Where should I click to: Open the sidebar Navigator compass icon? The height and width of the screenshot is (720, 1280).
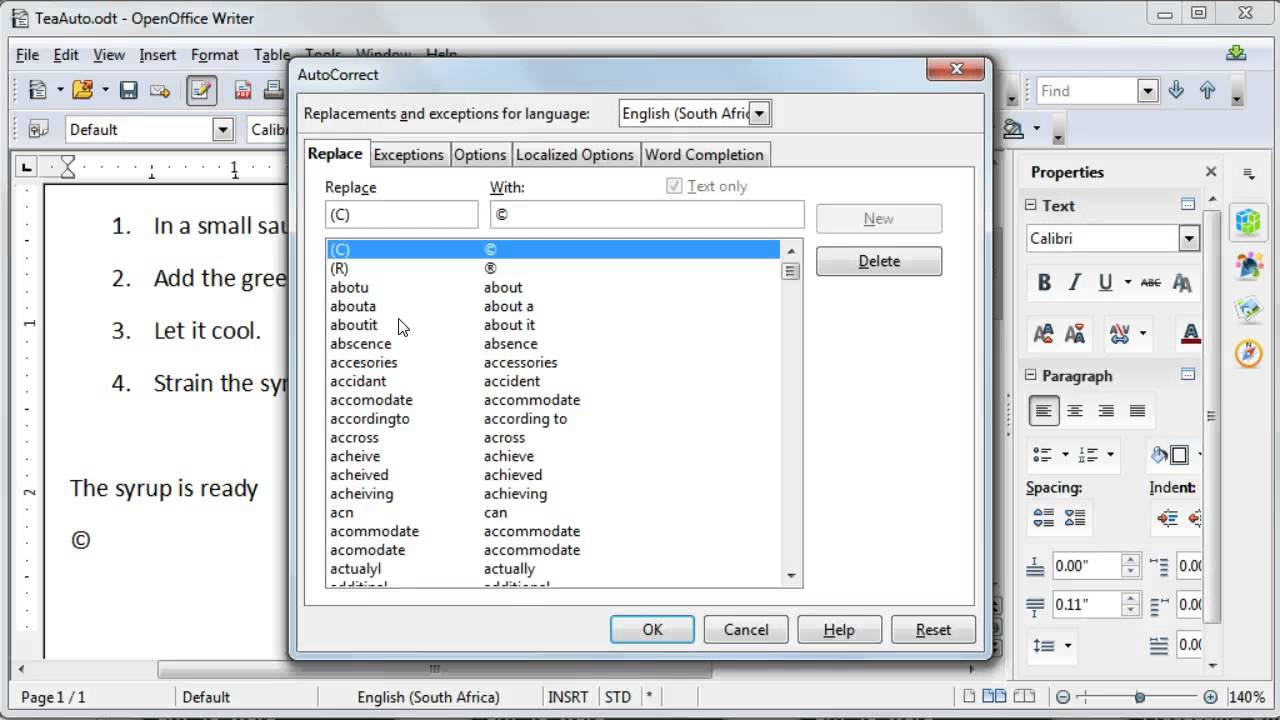(1248, 353)
